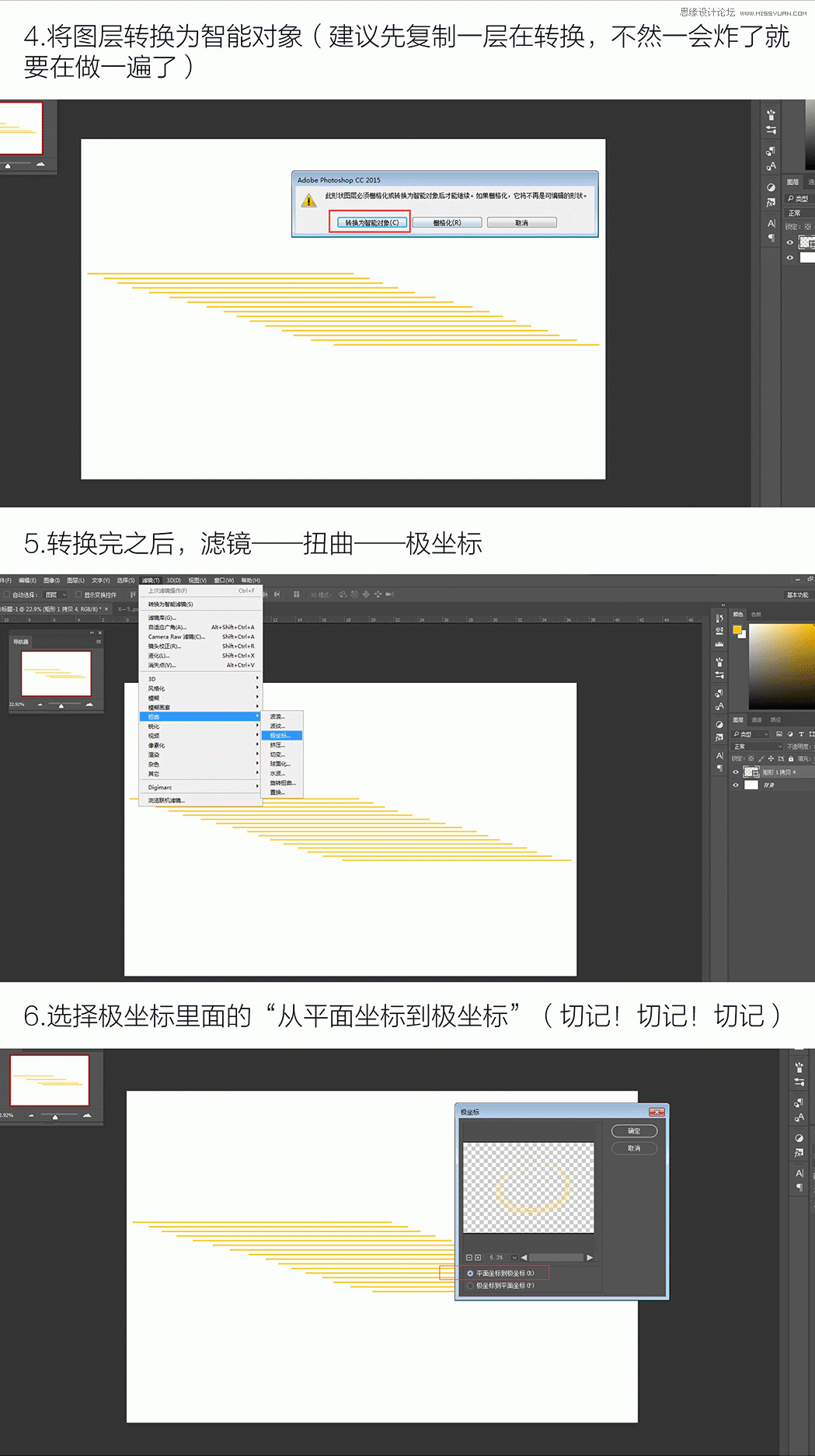This screenshot has width=815, height=1456.
Task: Open Brush Presets icon in step 4 dock
Action: point(771,115)
